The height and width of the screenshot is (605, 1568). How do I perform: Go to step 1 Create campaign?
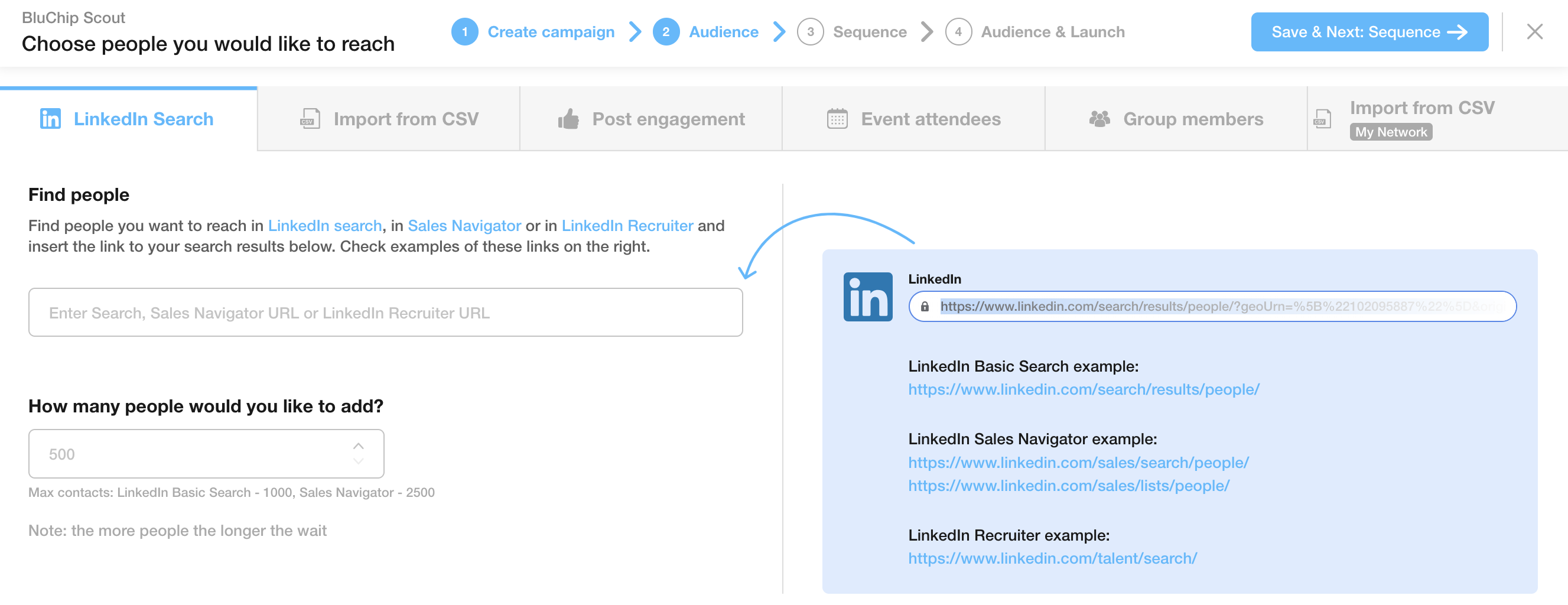pyautogui.click(x=532, y=32)
